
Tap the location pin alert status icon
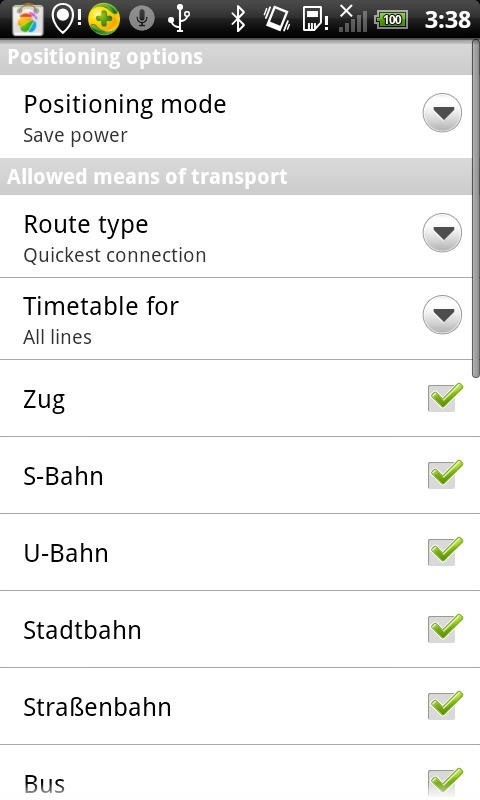[x=66, y=19]
